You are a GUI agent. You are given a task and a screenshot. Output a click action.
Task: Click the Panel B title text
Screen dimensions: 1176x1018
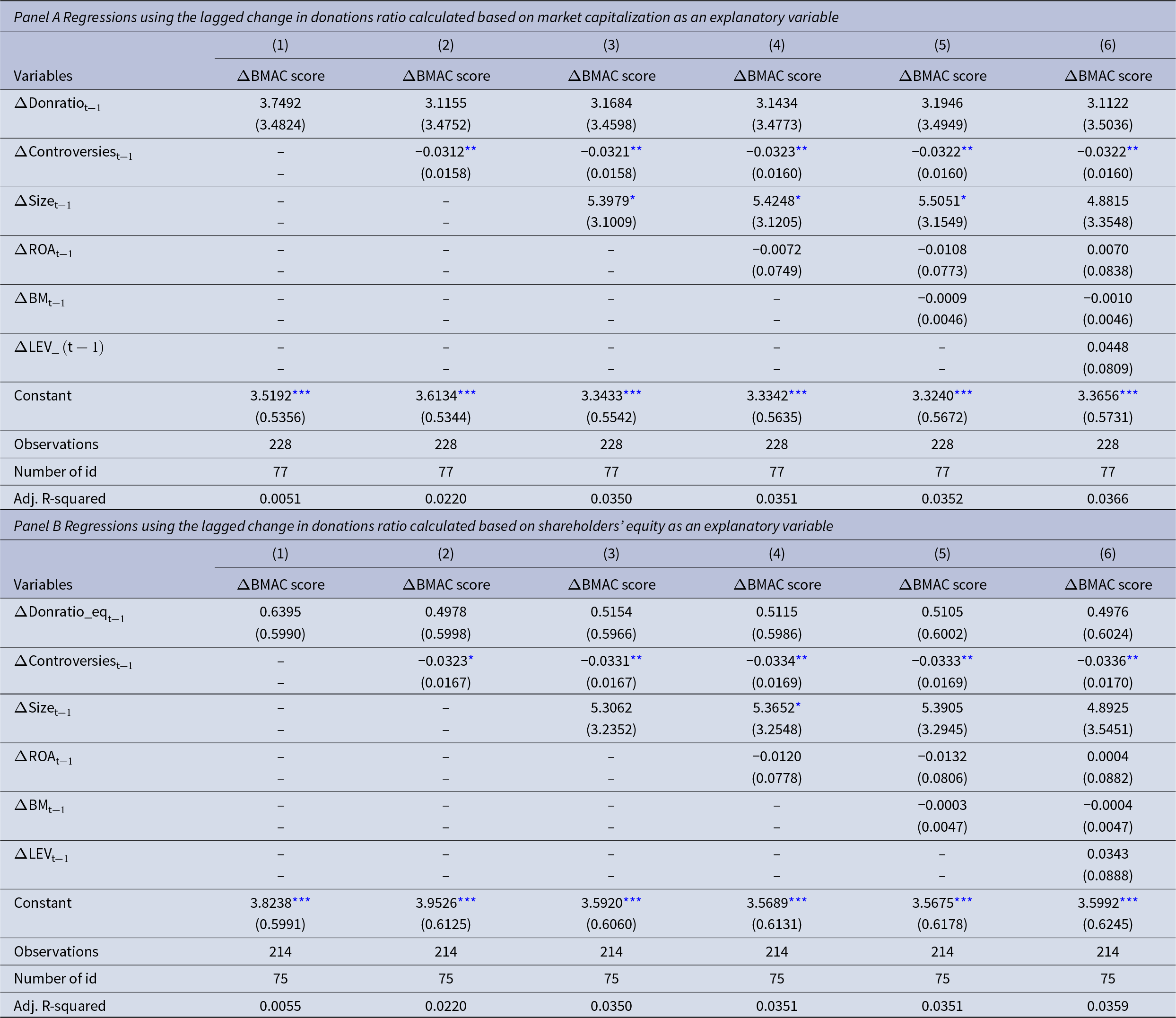423,525
